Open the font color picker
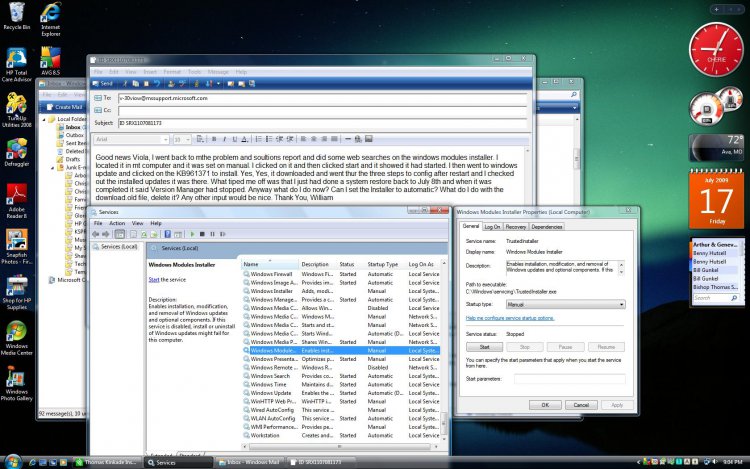 coord(244,139)
